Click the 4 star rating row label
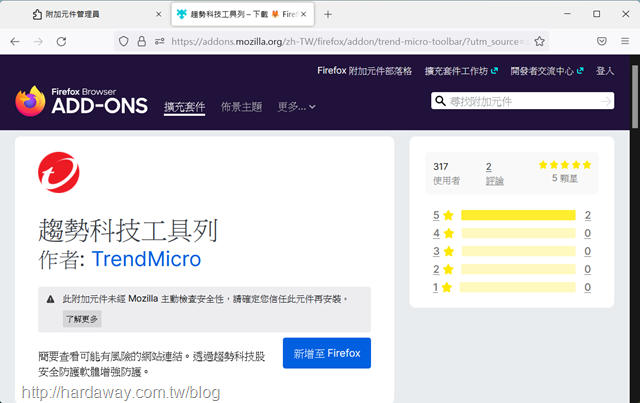This screenshot has width=640, height=403. (443, 233)
